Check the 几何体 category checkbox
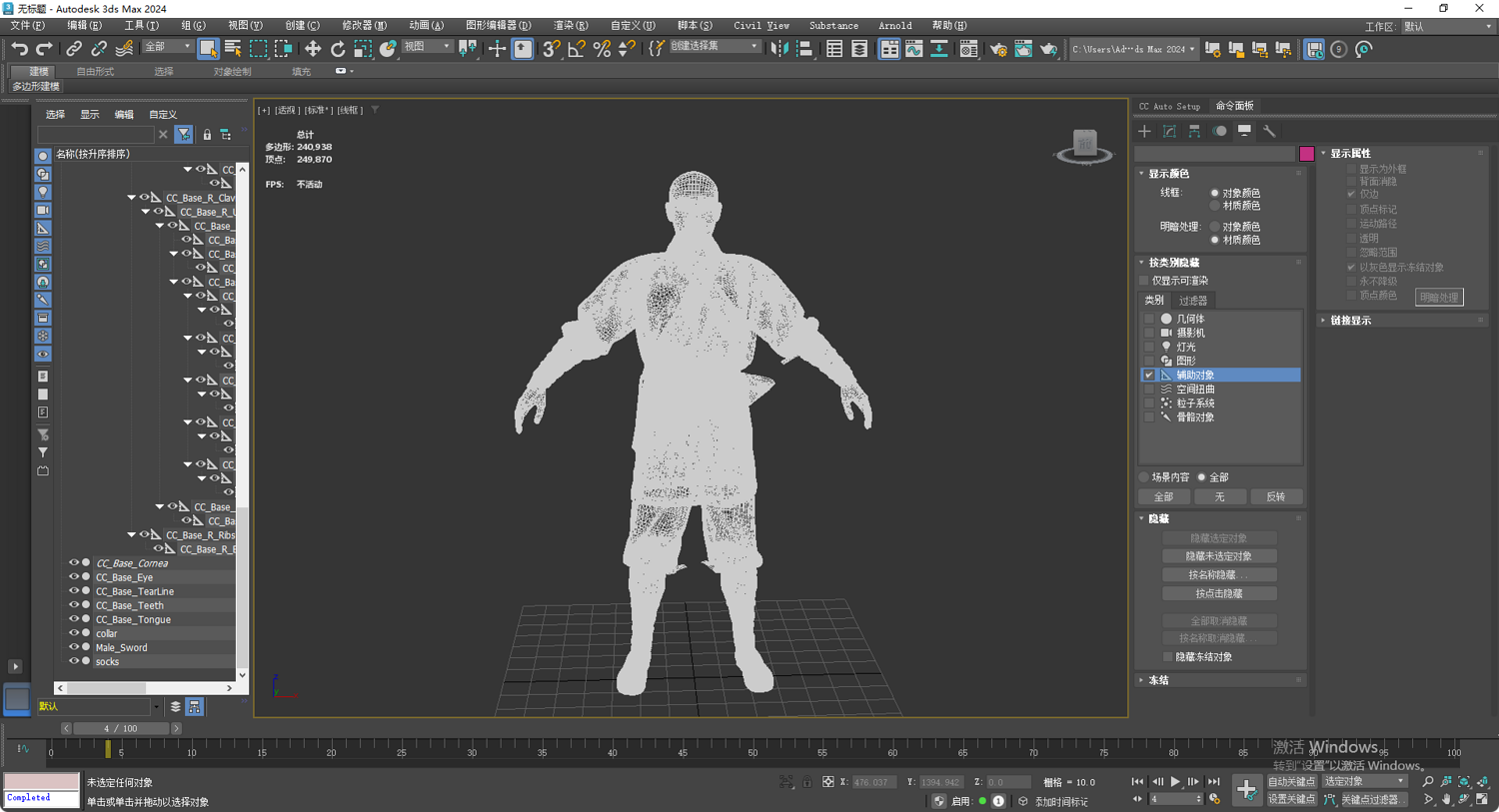Image resolution: width=1499 pixels, height=812 pixels. (1149, 319)
